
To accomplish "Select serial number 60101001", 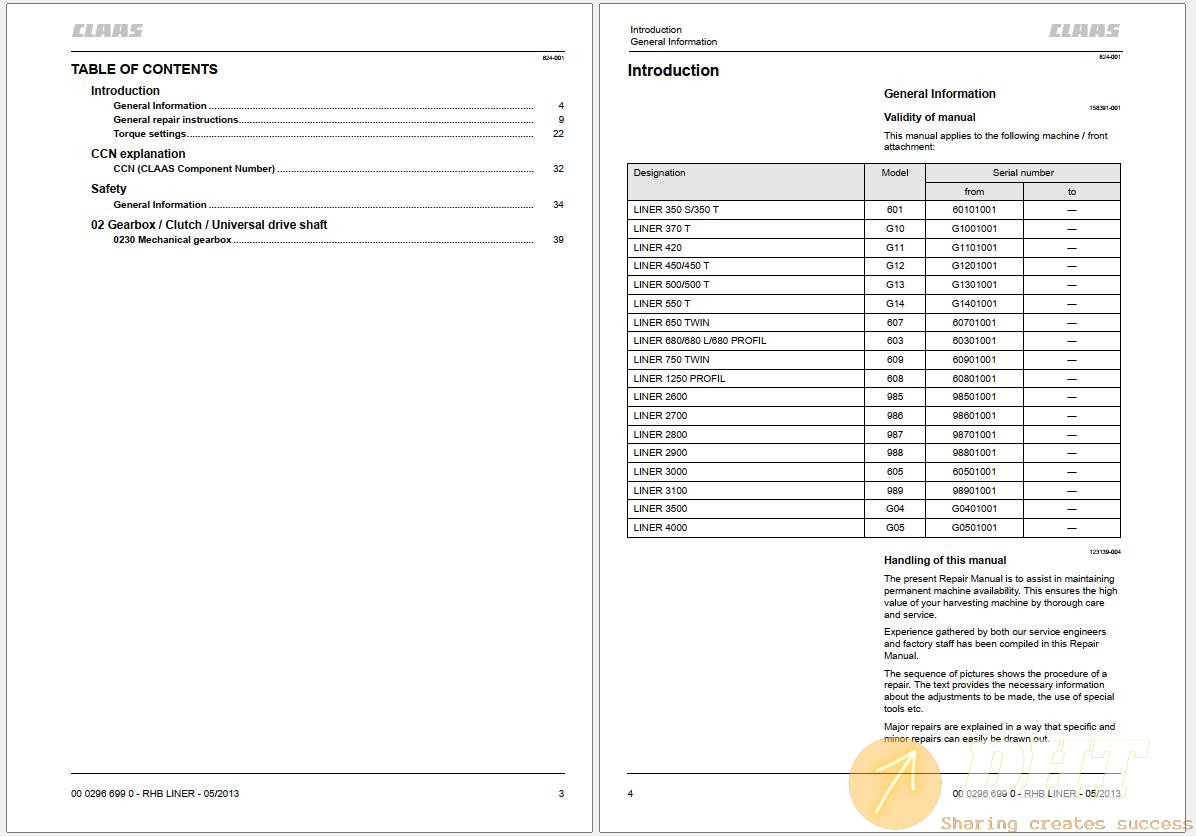I will [x=974, y=210].
